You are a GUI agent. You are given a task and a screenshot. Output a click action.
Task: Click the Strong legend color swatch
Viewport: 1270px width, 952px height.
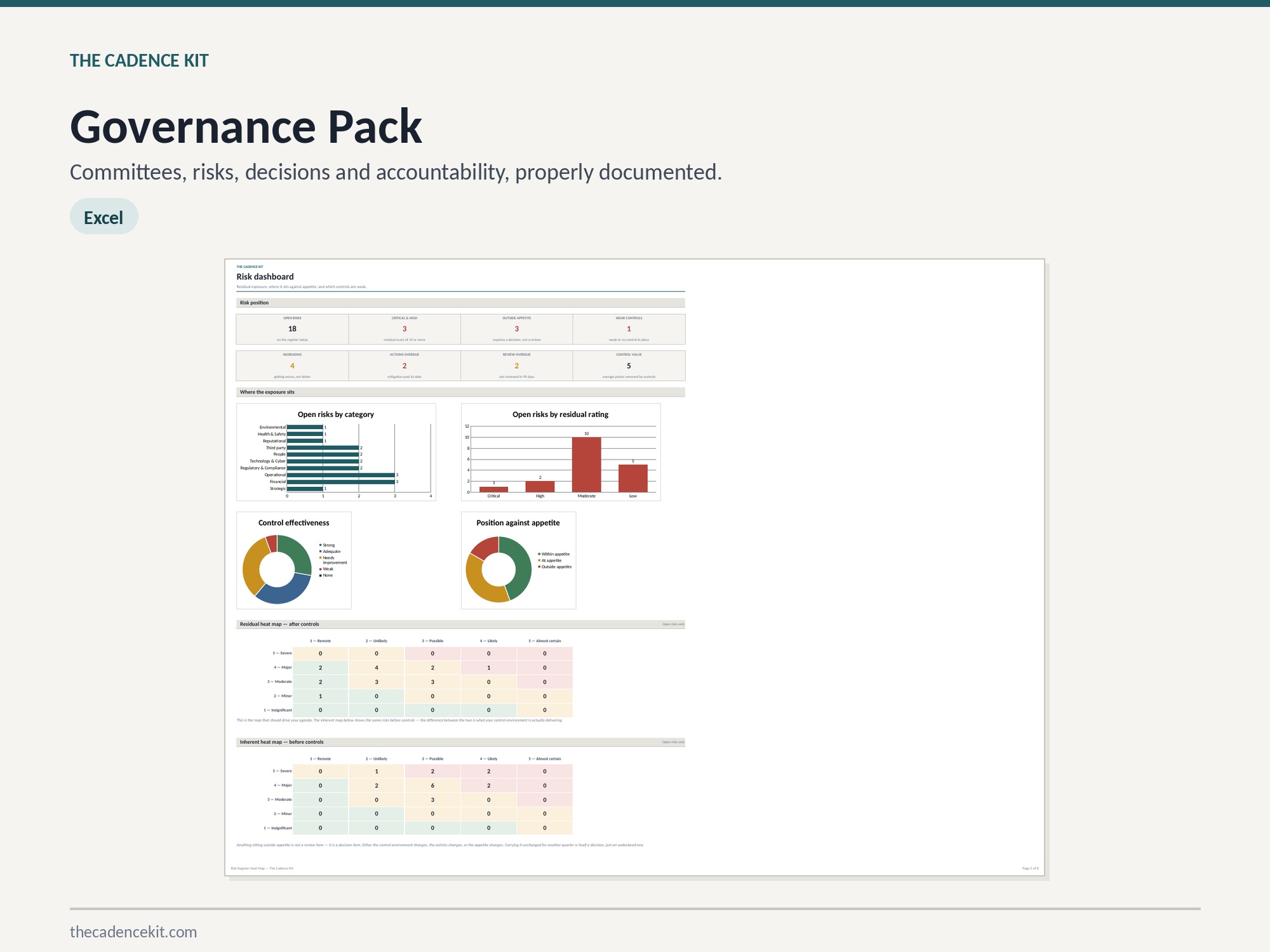tap(321, 545)
